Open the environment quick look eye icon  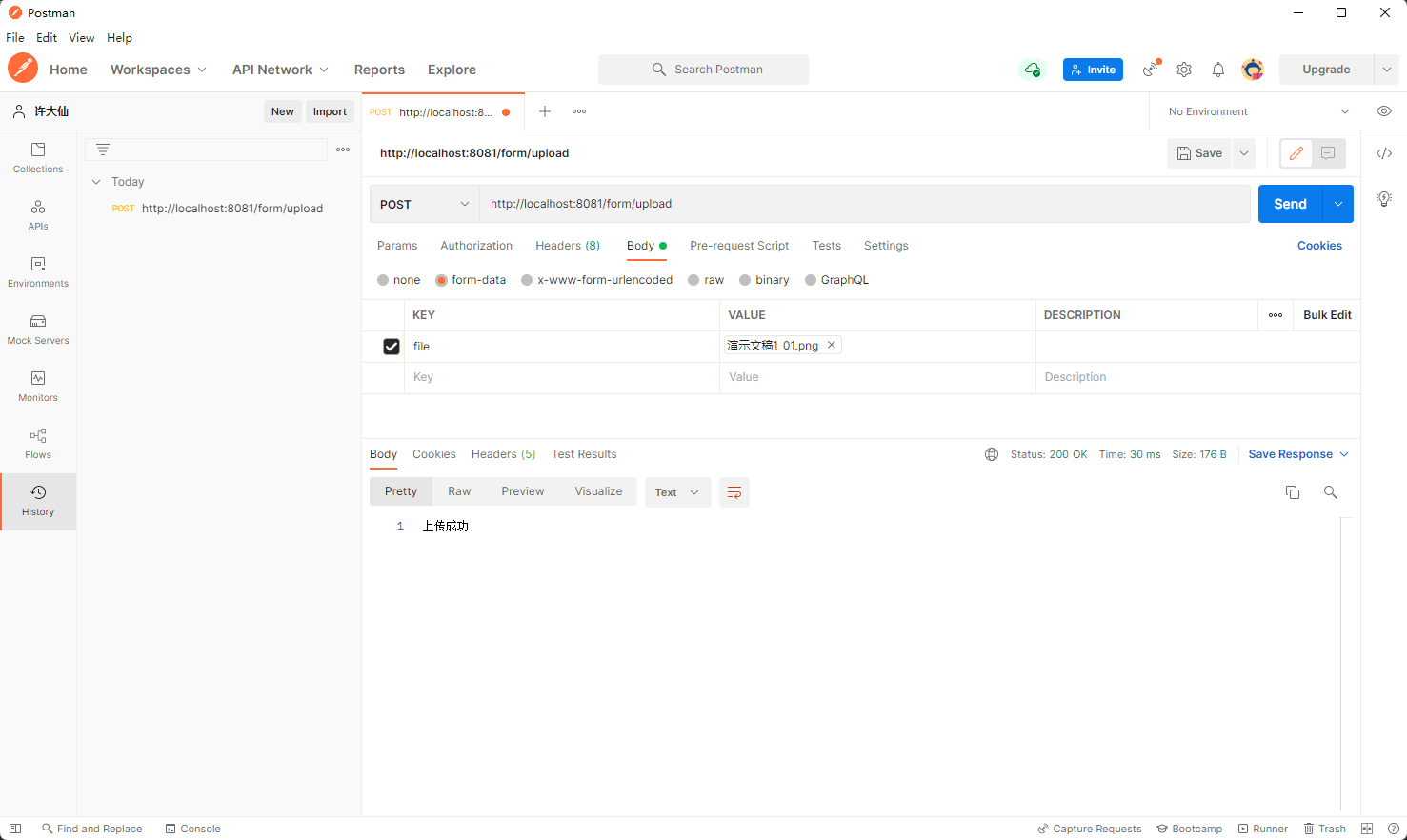pyautogui.click(x=1384, y=111)
